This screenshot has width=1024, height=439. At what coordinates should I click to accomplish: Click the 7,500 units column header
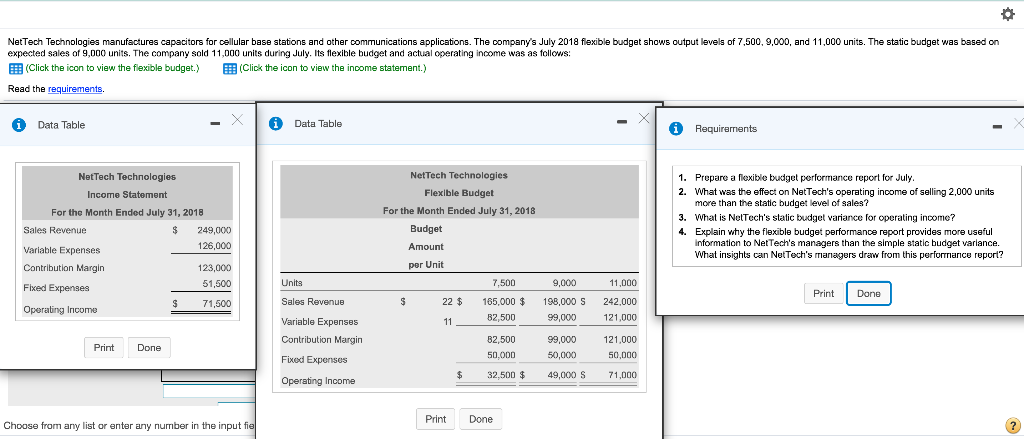504,283
